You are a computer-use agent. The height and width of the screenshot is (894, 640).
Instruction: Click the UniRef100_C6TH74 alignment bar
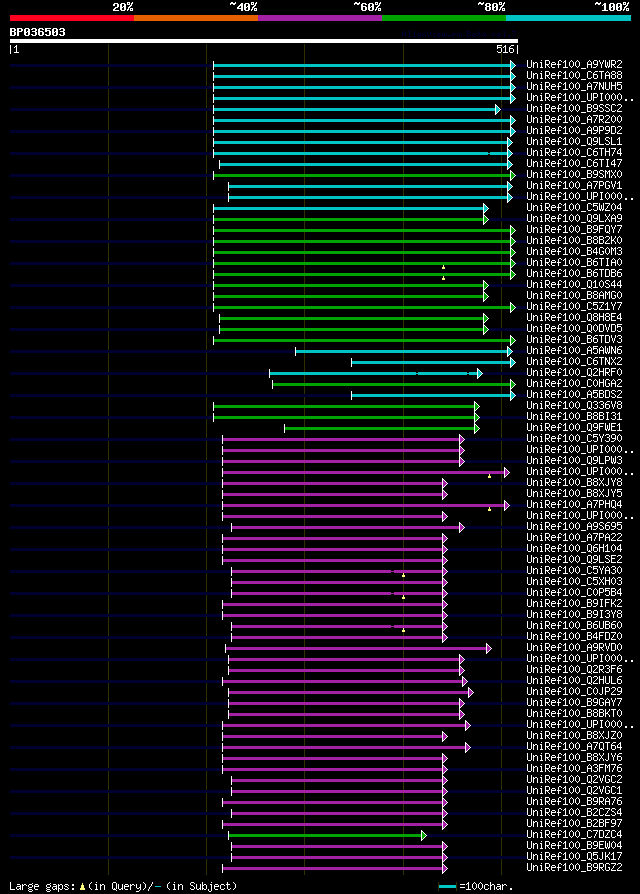tap(363, 153)
